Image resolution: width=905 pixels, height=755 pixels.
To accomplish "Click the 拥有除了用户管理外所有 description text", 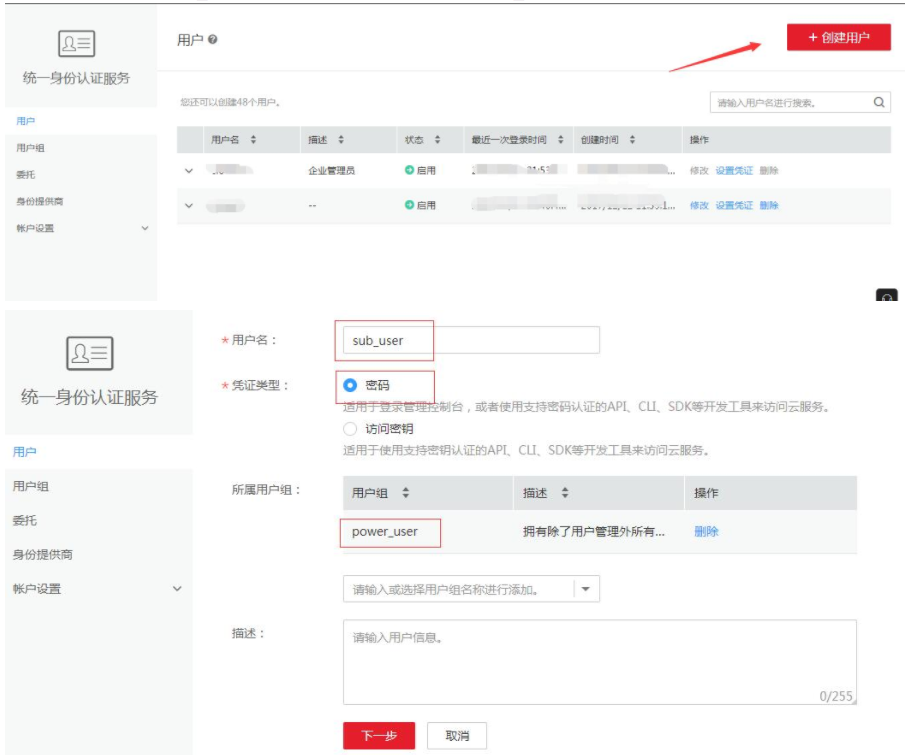I will pos(593,532).
